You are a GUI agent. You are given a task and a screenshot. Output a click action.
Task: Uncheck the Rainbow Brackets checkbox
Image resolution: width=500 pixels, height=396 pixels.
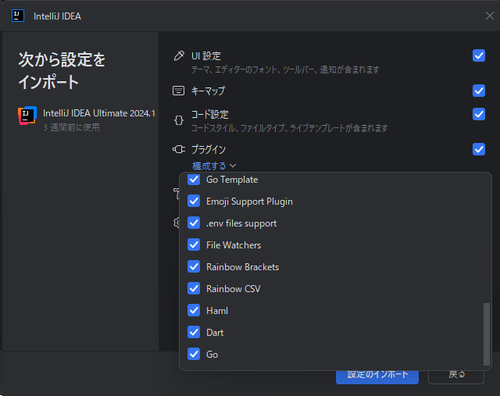tap(194, 267)
